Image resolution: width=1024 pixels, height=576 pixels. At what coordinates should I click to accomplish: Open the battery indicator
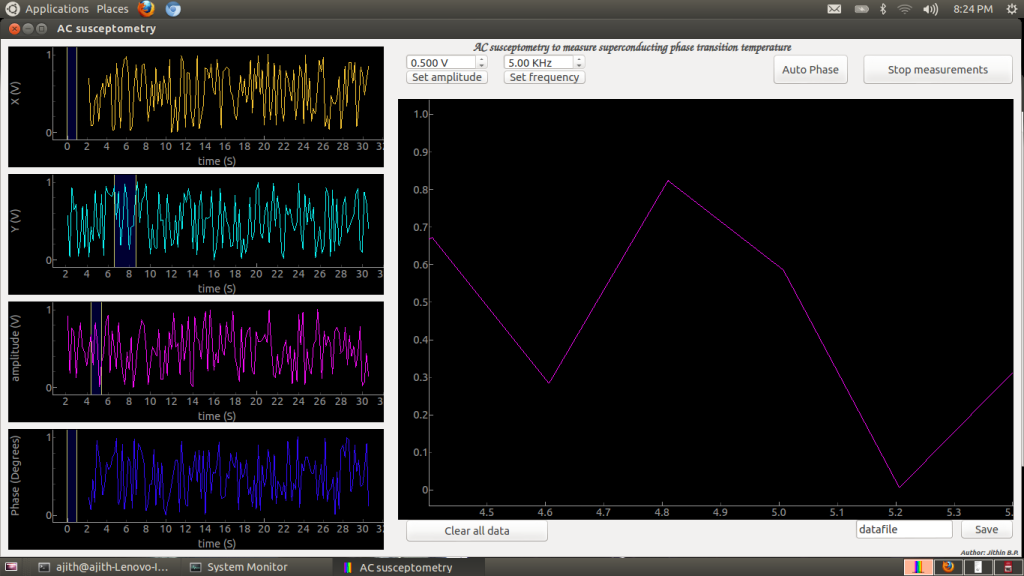coord(861,9)
